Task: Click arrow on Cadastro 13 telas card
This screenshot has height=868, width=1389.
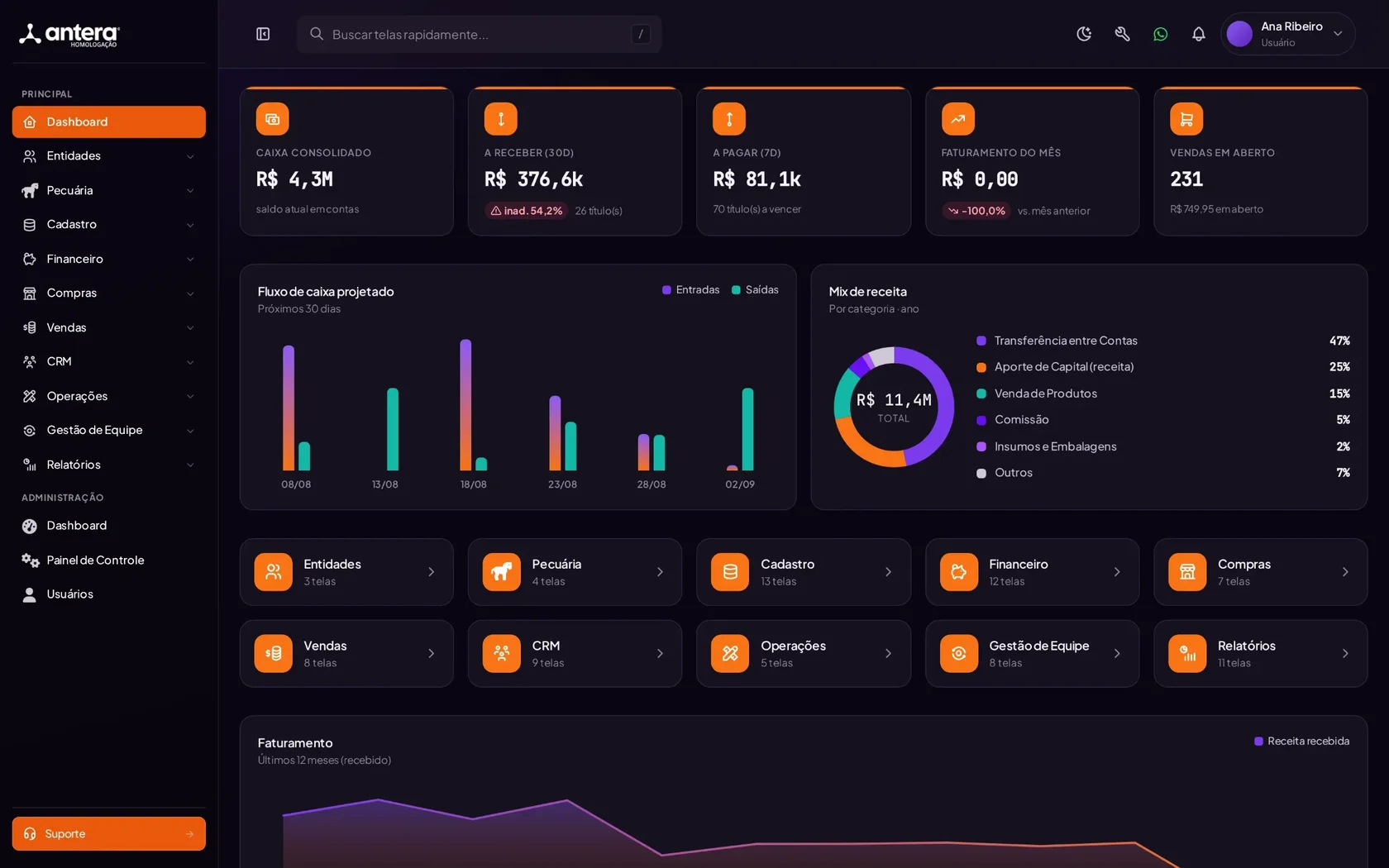Action: coord(889,572)
